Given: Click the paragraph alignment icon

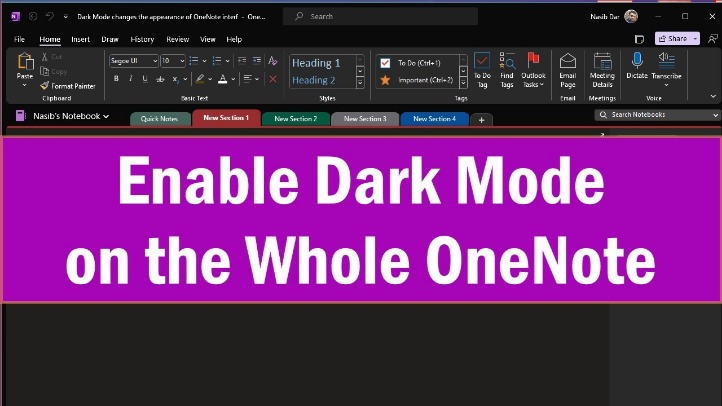Looking at the screenshot, I should (248, 79).
